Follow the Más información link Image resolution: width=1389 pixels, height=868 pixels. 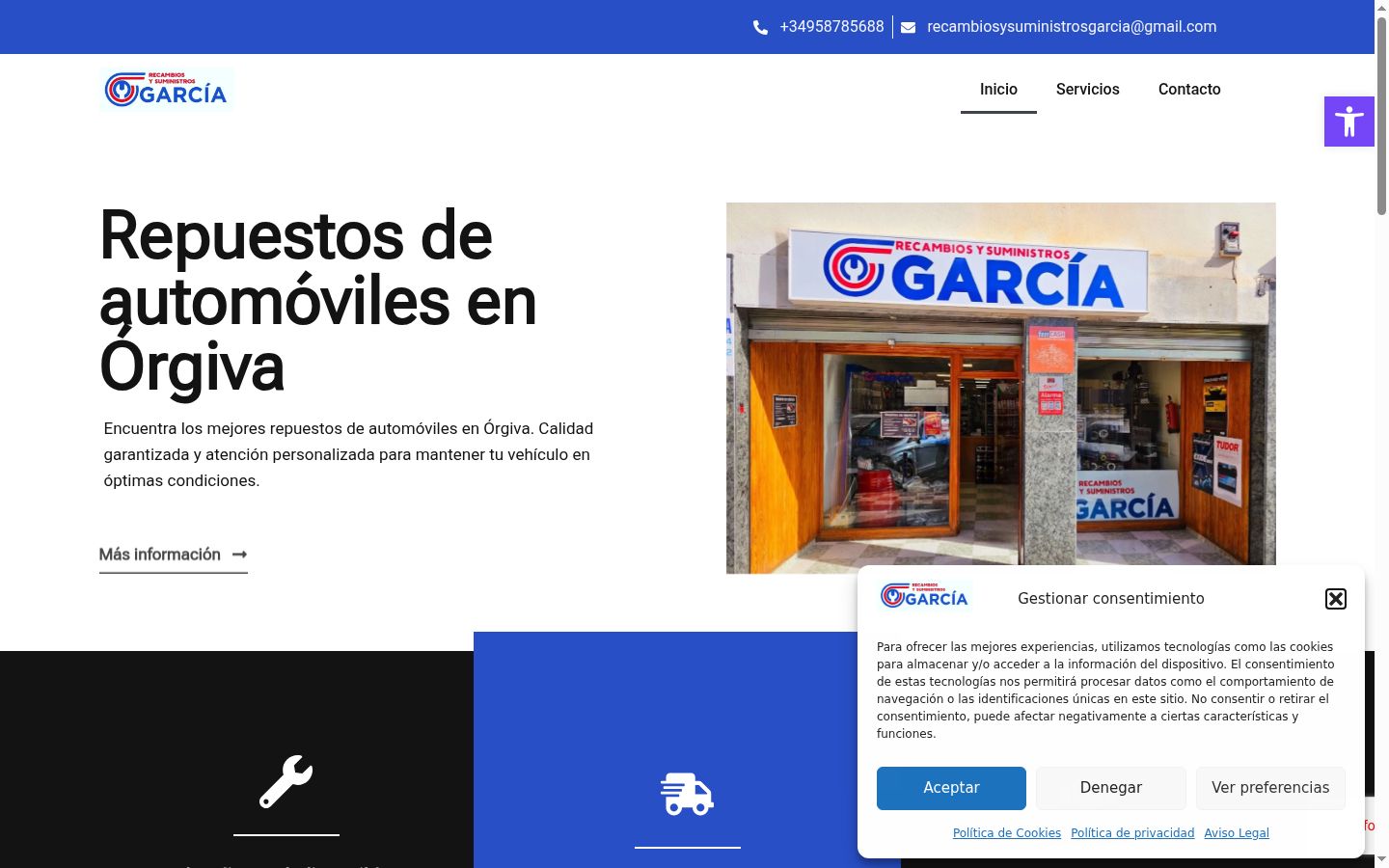[174, 555]
